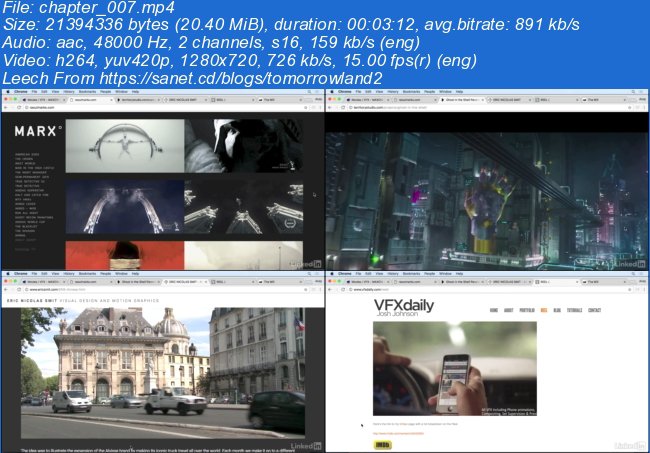Screen dimensions: 650x453
Task: Click the CONTACT link in the VFXdaily navigation
Action: point(594,310)
